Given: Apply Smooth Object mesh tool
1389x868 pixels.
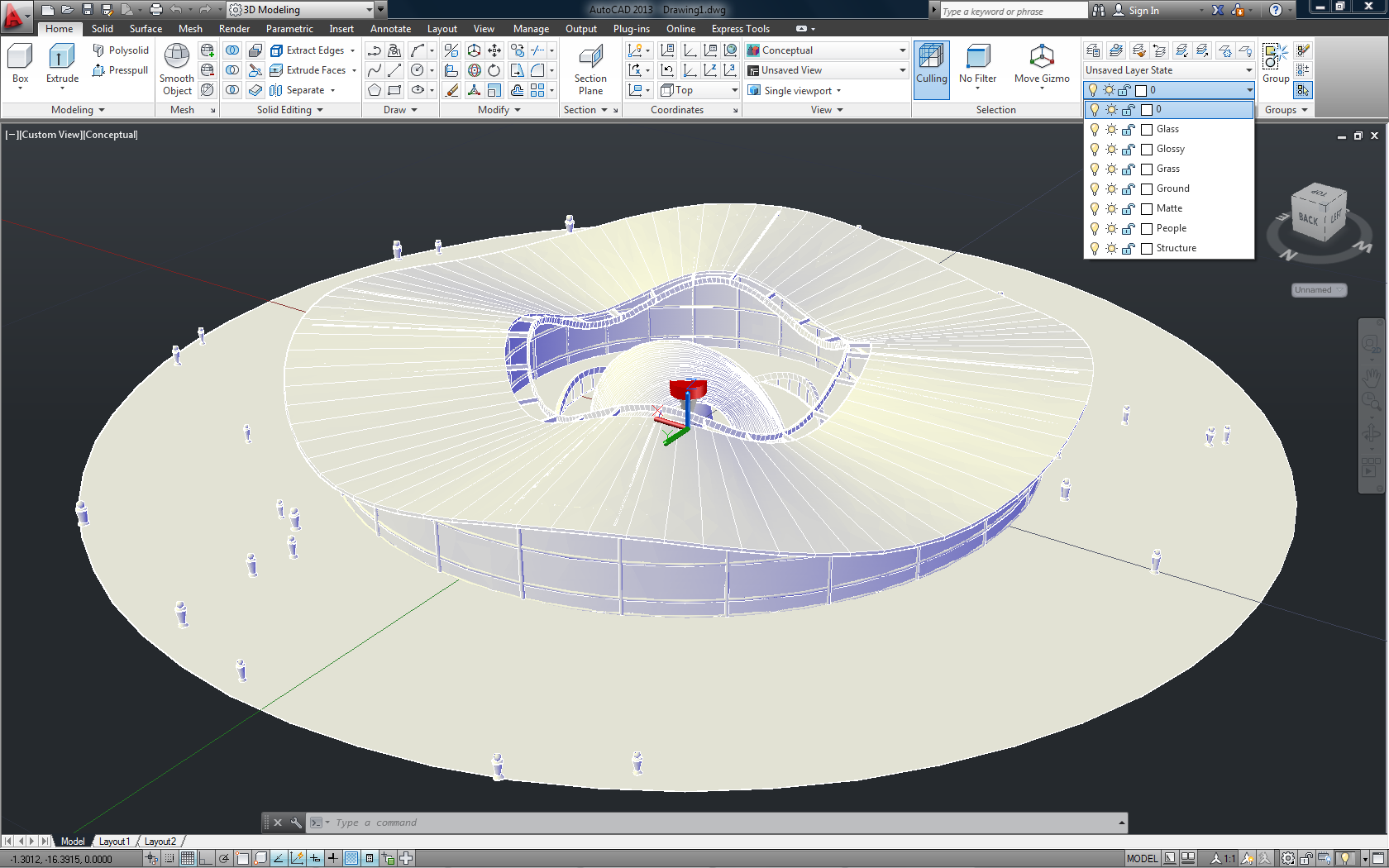Looking at the screenshot, I should tap(177, 69).
